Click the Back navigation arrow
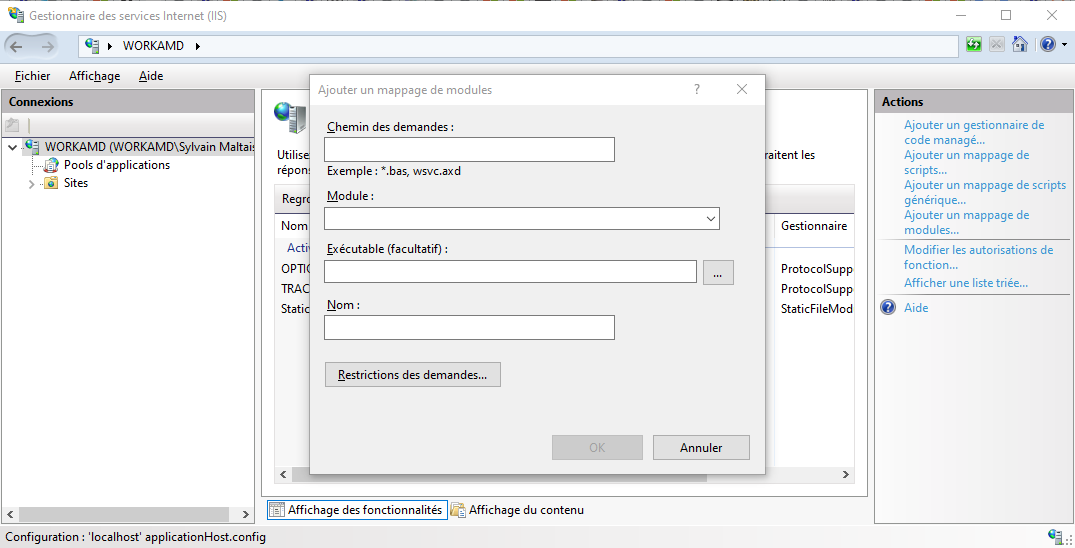1075x548 pixels. click(x=16, y=46)
